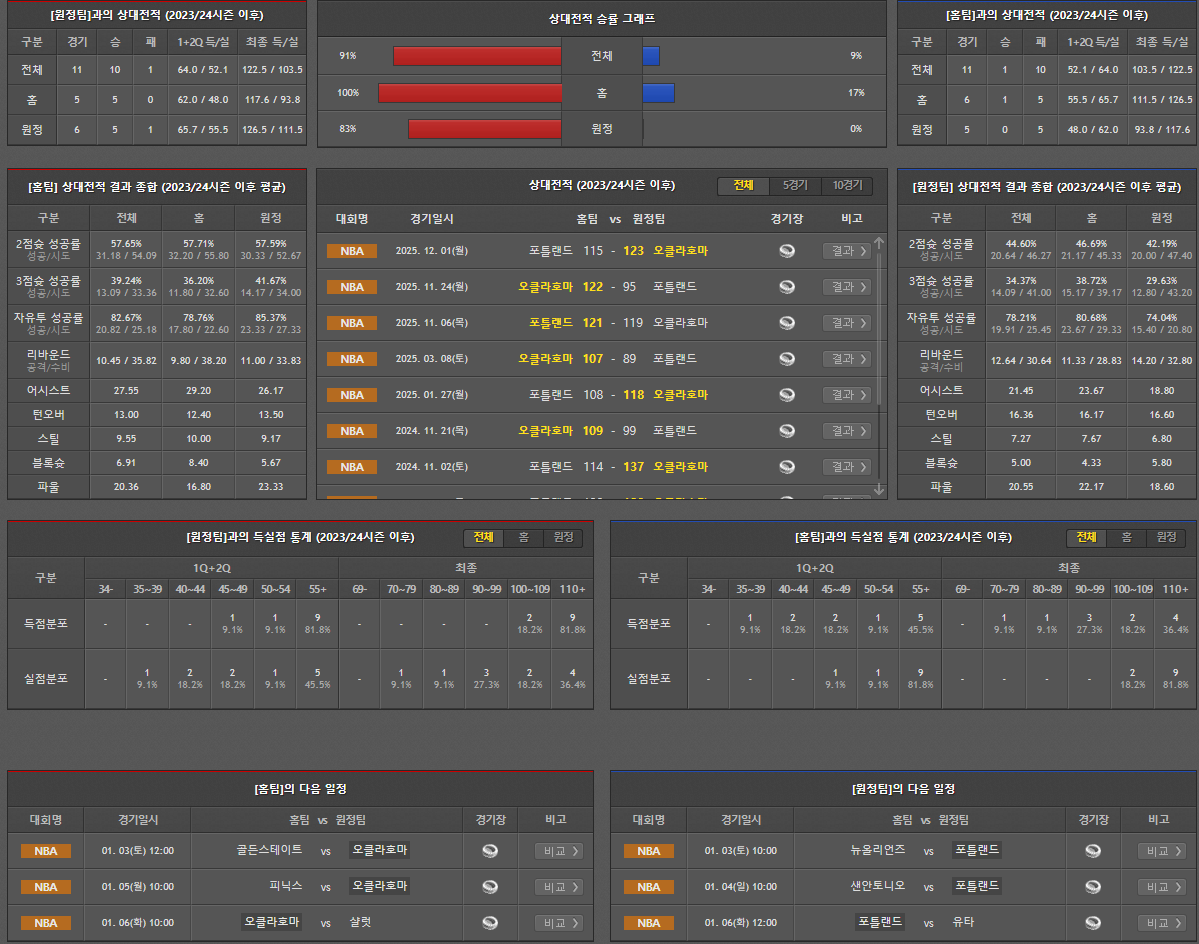Screen dimensions: 1199x944
Task: Click stadium icon in the 2025.03.08 row
Action: click(787, 359)
